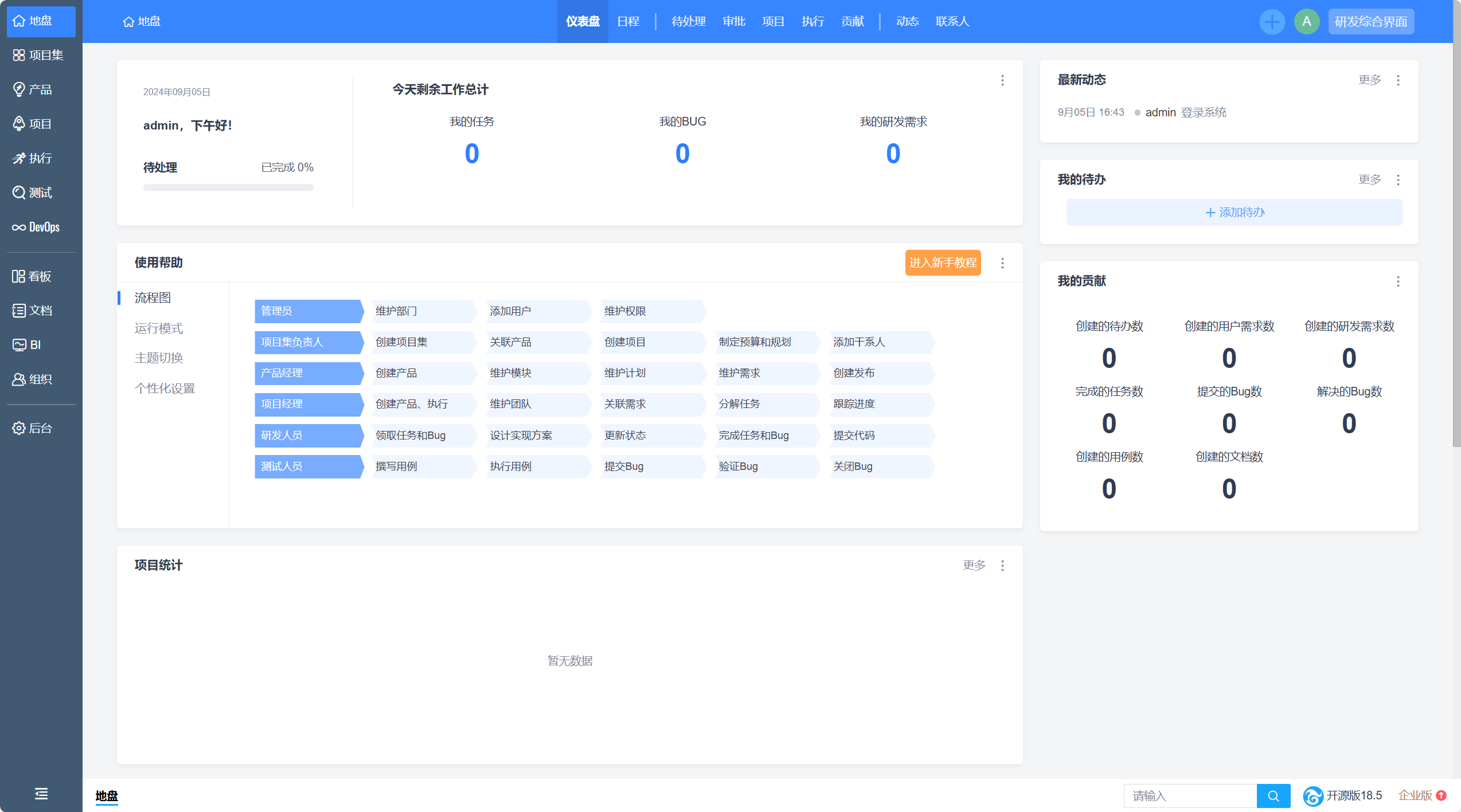This screenshot has height=812, width=1461.
Task: Select 个性化设置 in help panel
Action: click(x=165, y=388)
